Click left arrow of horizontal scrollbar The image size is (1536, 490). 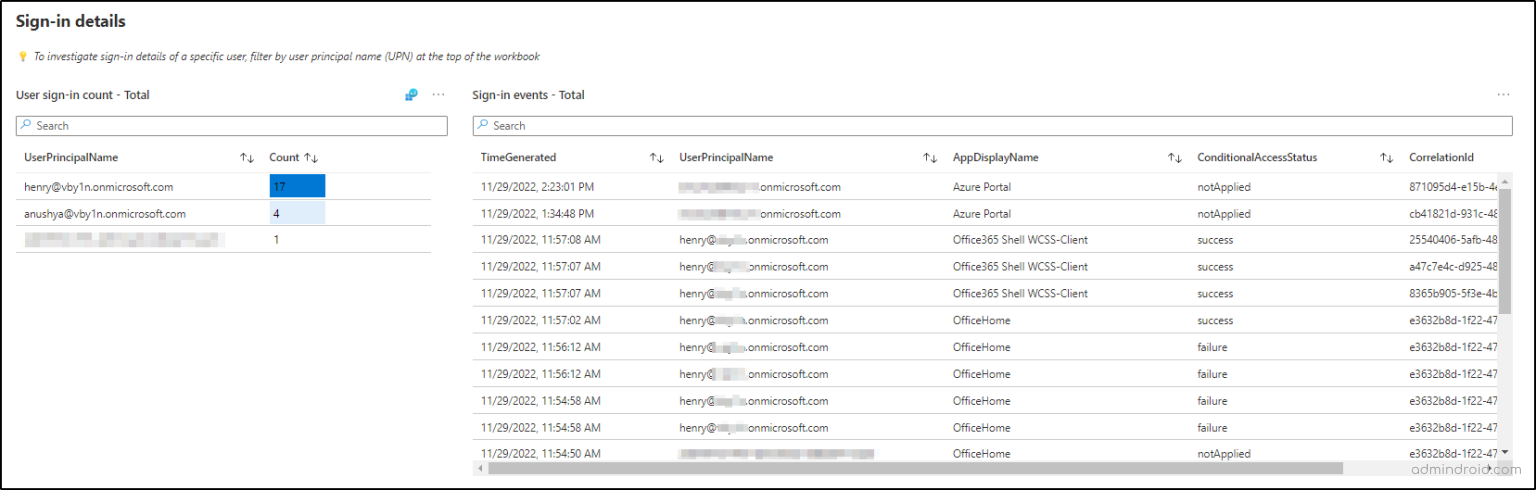tap(480, 468)
